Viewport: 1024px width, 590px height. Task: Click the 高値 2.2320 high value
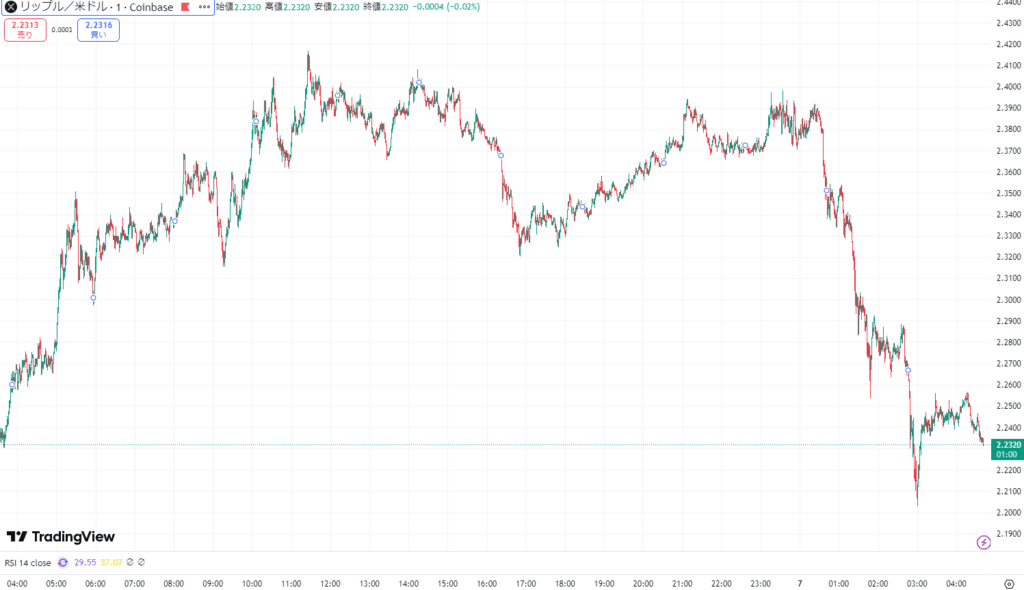287,7
